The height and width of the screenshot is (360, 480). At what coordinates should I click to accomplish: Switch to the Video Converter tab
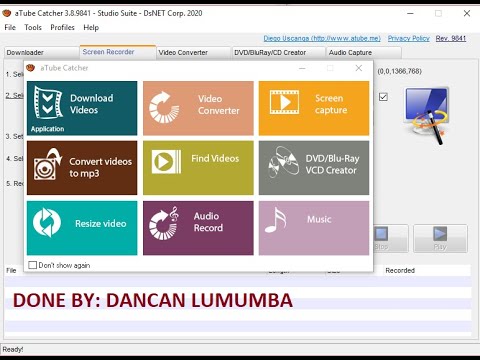pos(193,53)
